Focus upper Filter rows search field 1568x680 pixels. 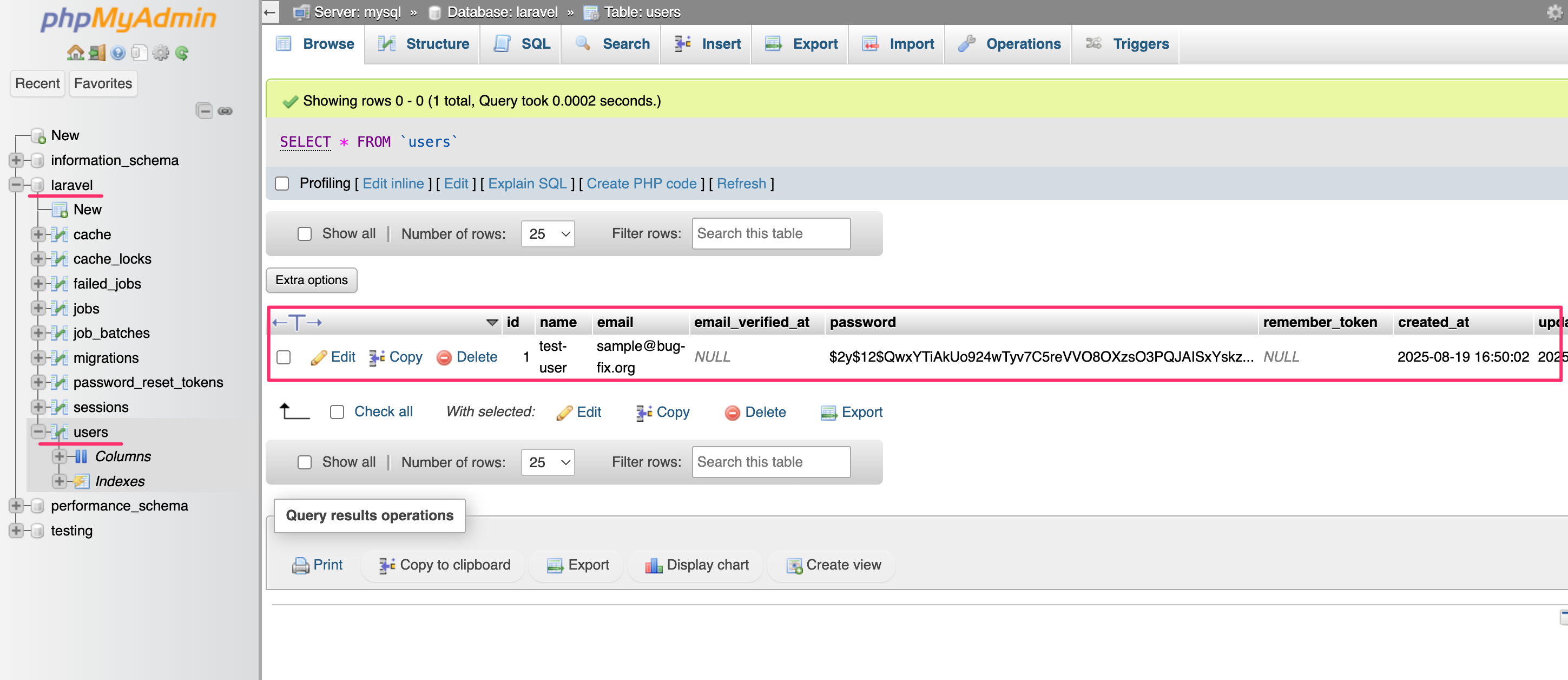point(771,233)
